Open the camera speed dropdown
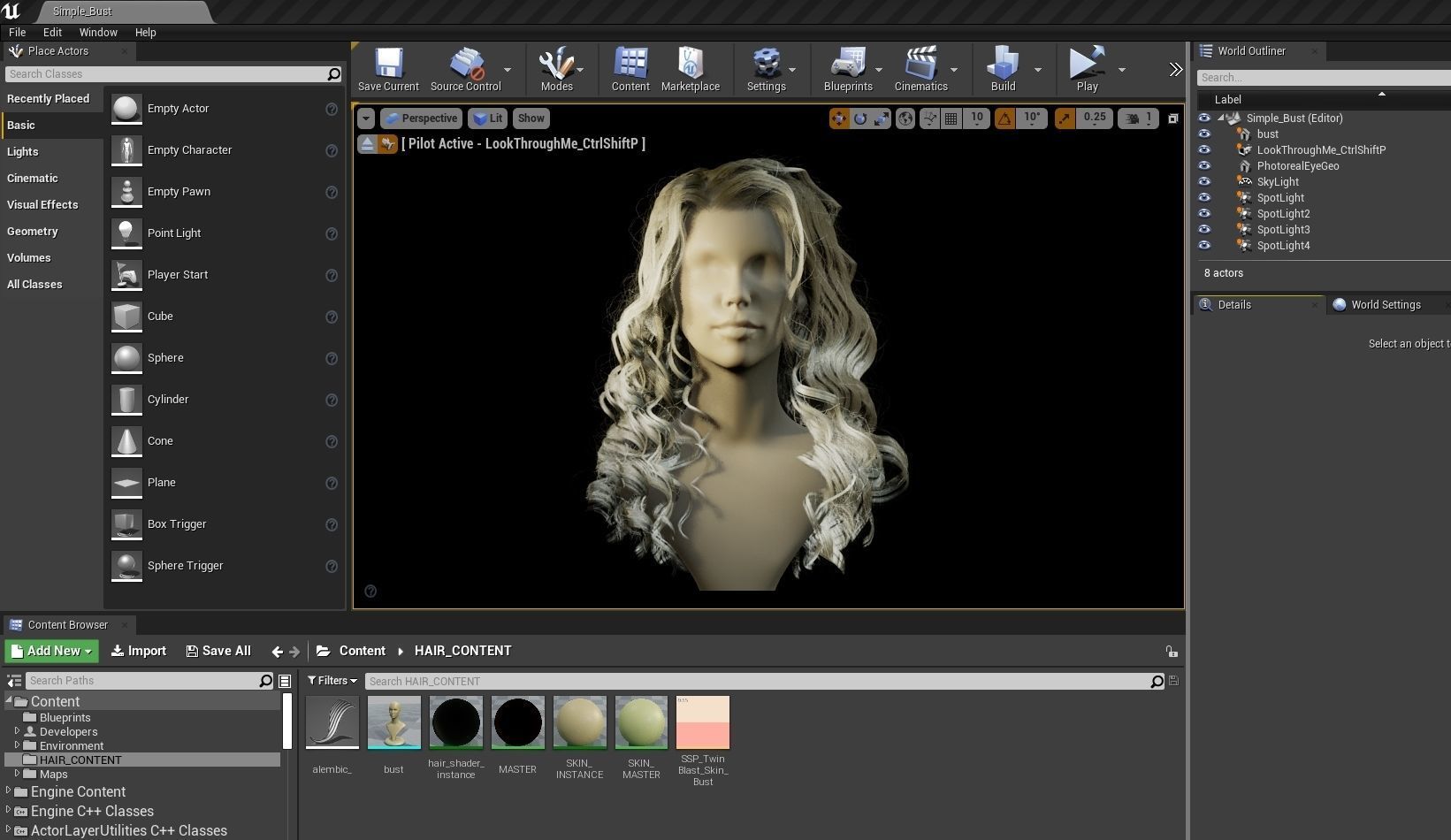Viewport: 1451px width, 840px height. click(x=1140, y=118)
